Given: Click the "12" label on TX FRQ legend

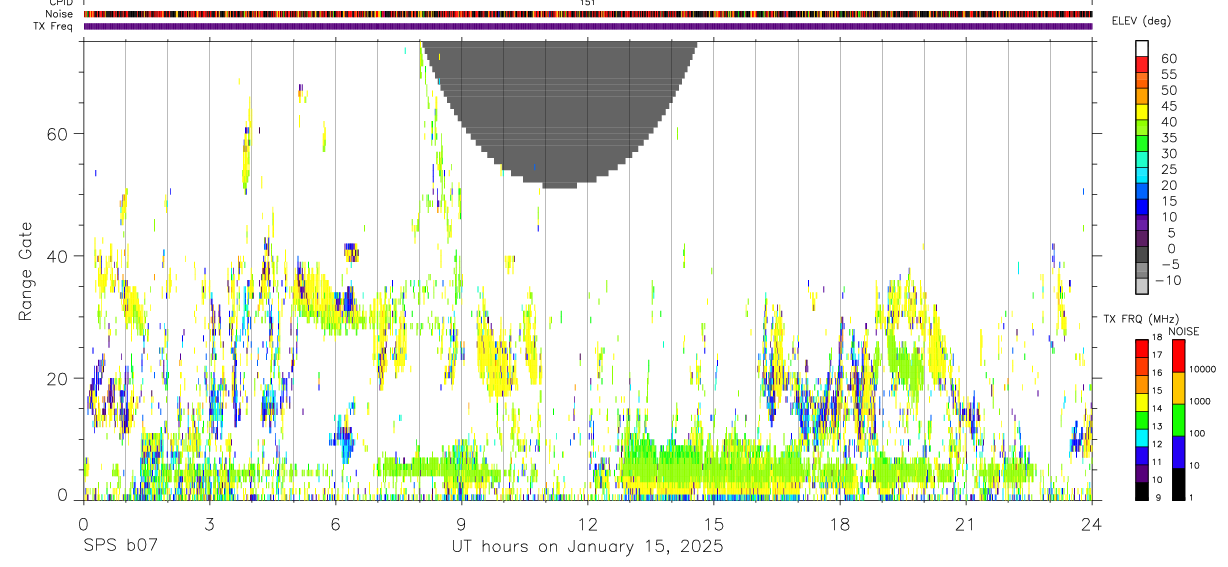Looking at the screenshot, I should [x=1156, y=444].
